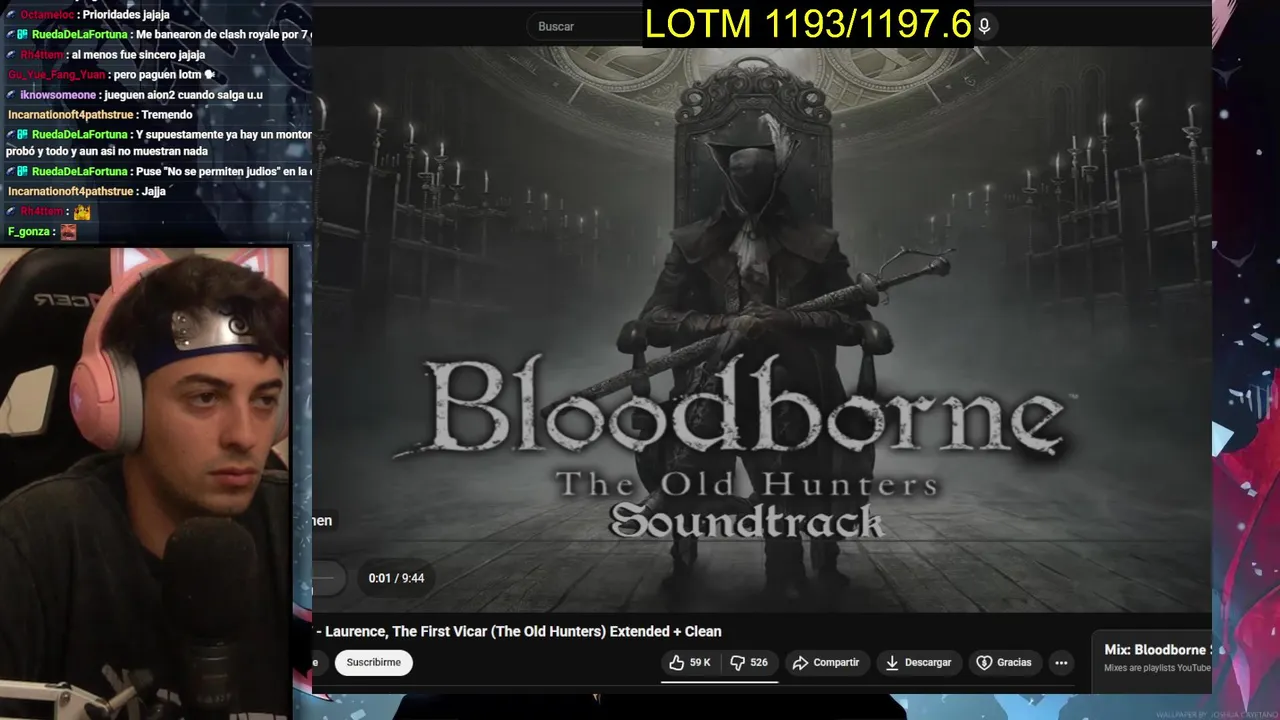Image resolution: width=1280 pixels, height=720 pixels.
Task: Click the crown emote from Rh4ttem
Action: 82,212
